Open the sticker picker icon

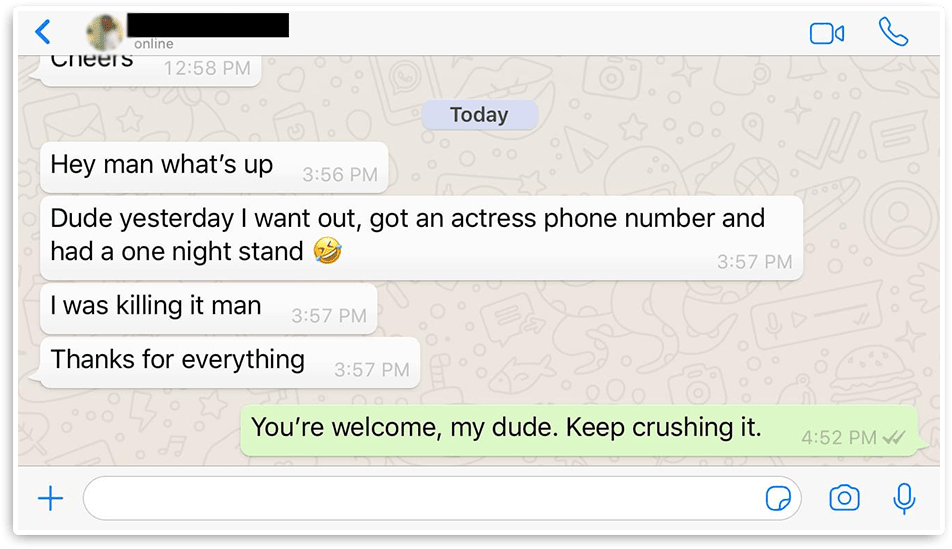coord(778,499)
